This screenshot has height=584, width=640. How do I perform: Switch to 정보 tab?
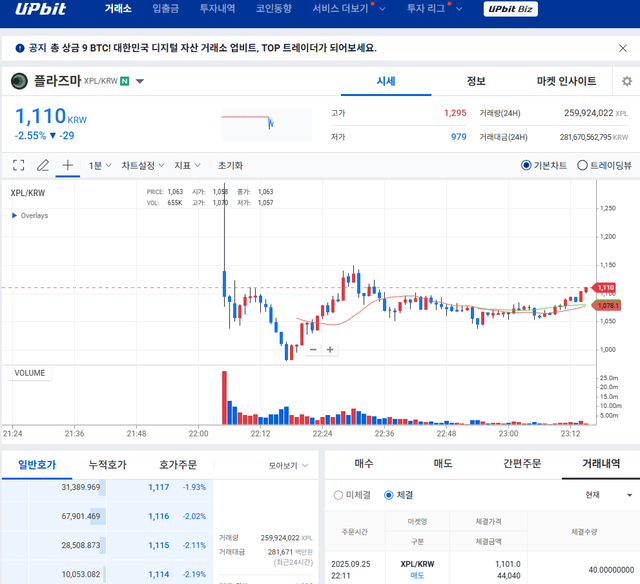pos(476,81)
